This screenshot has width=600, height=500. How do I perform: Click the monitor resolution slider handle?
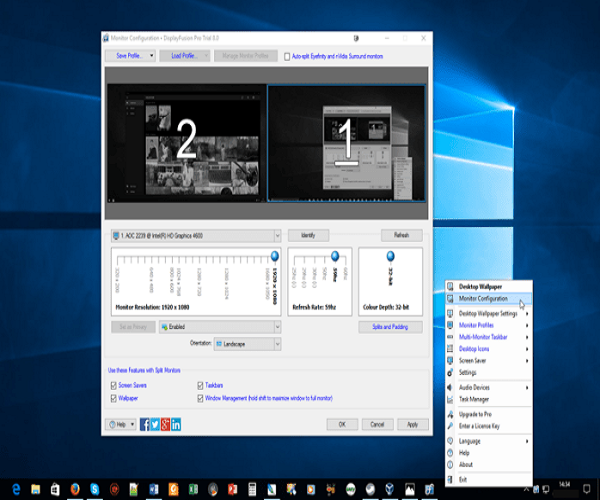click(x=274, y=256)
